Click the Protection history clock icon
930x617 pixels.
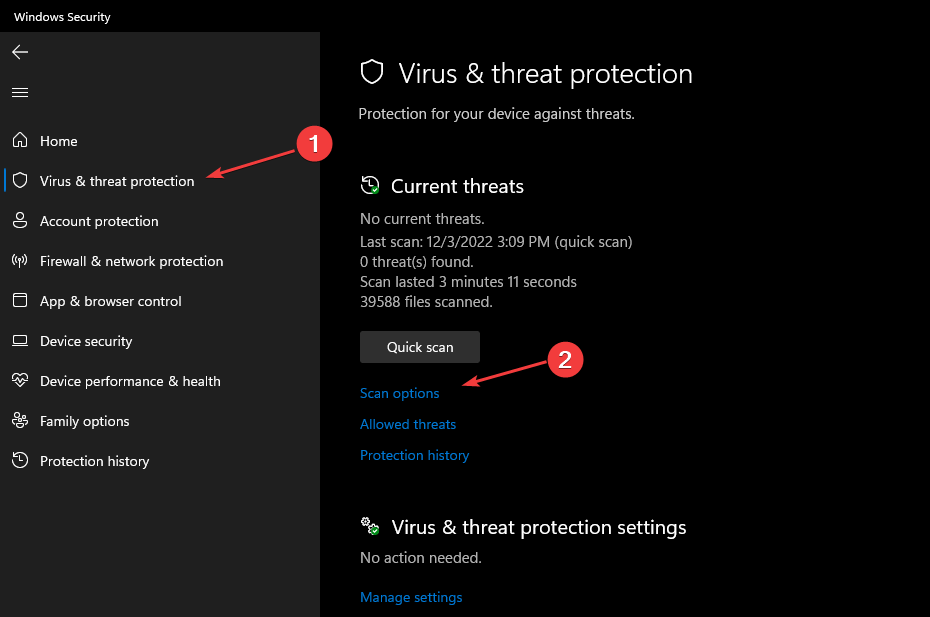pyautogui.click(x=20, y=461)
